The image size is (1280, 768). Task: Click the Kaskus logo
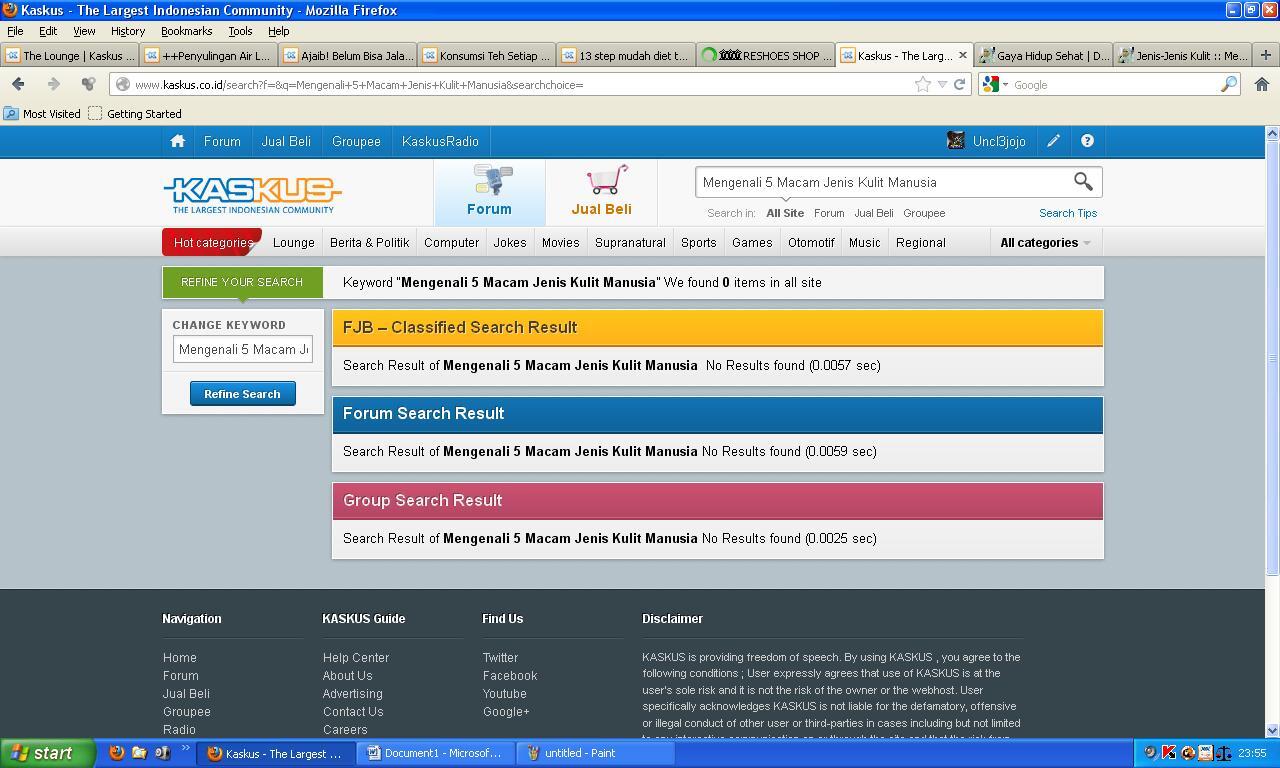(x=253, y=195)
